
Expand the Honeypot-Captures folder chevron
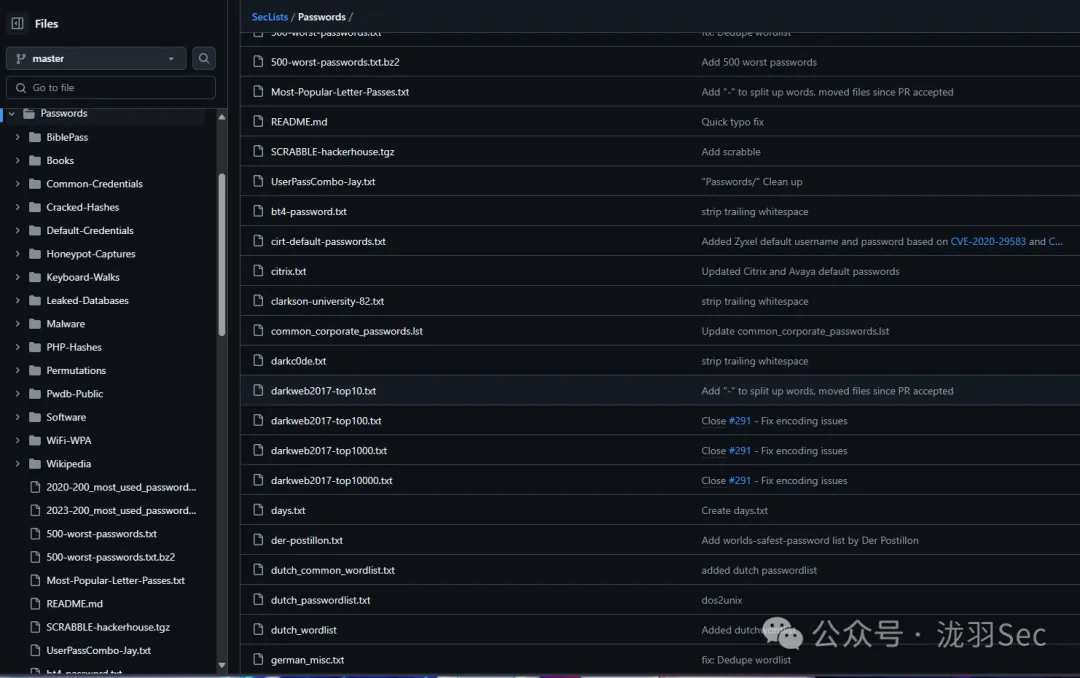point(17,254)
